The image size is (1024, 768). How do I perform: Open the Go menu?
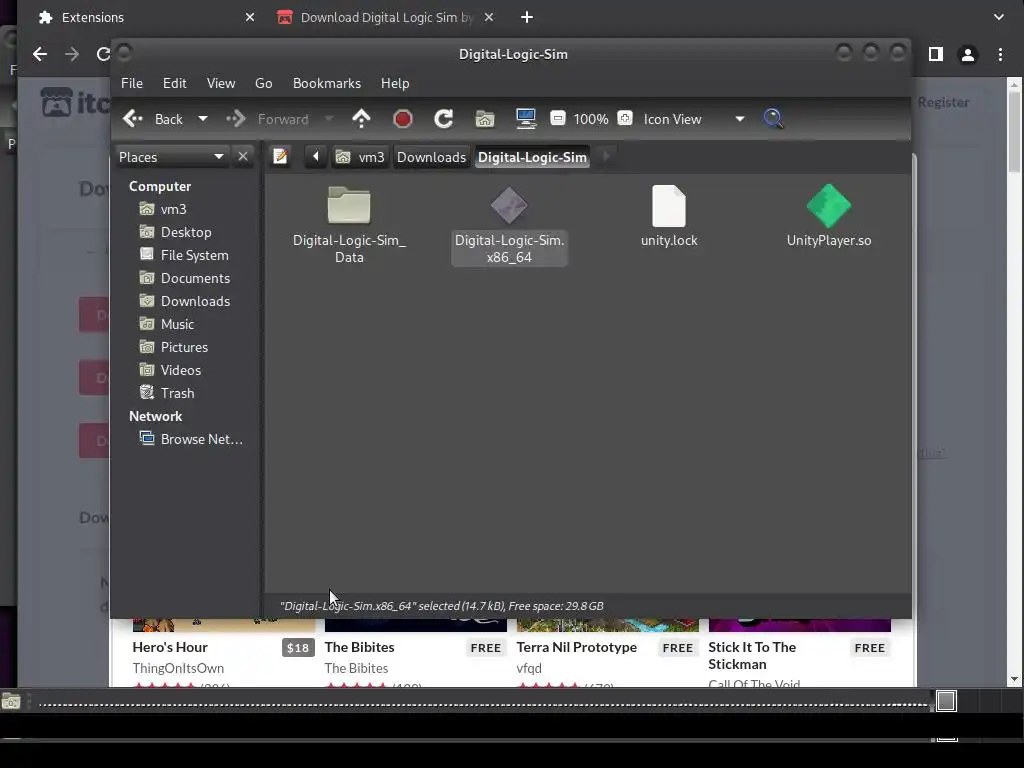tap(264, 84)
